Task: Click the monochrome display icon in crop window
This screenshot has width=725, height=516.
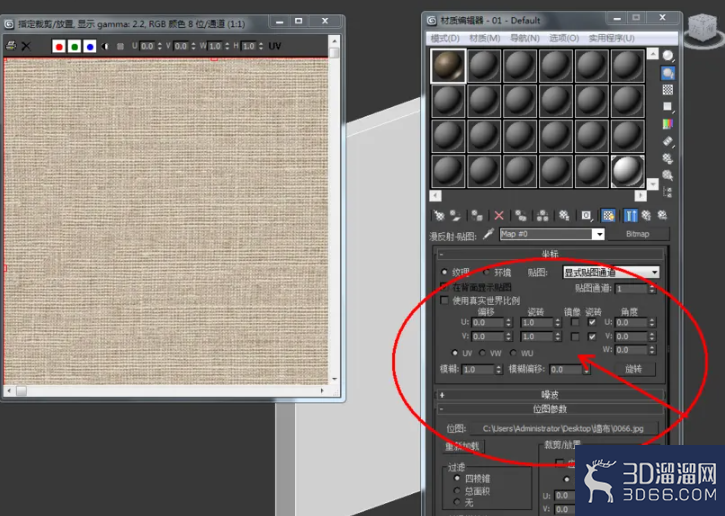Action: point(120,46)
